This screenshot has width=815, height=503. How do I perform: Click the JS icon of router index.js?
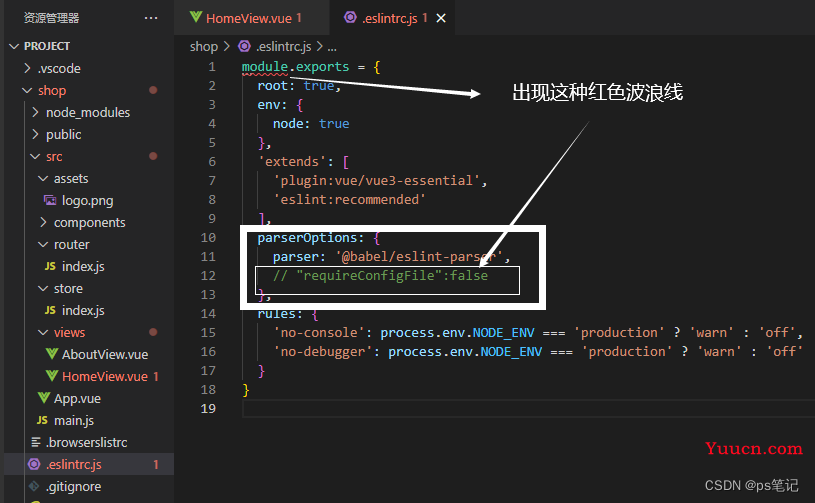point(50,267)
